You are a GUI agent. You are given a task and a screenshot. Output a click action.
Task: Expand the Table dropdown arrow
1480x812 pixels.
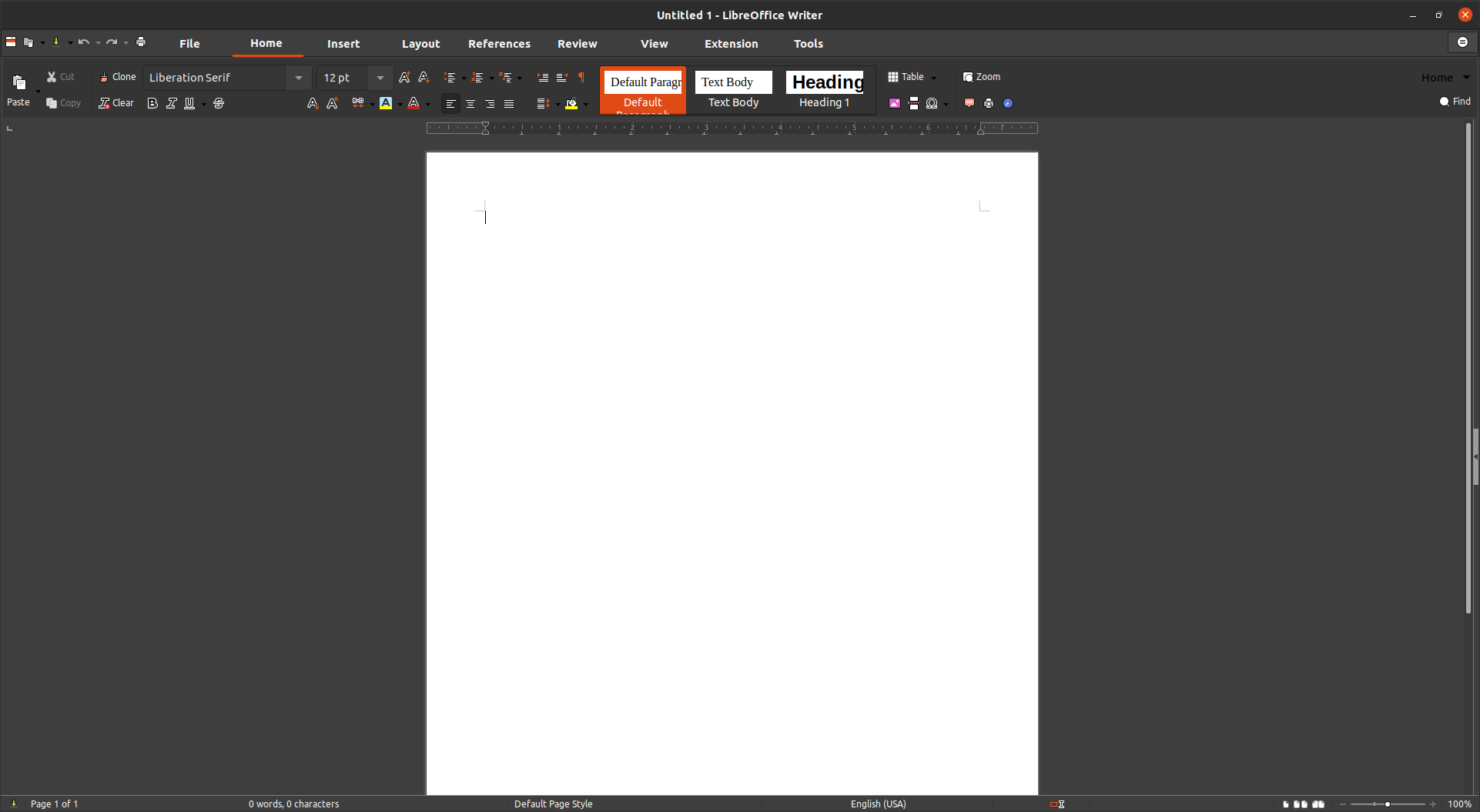[934, 78]
